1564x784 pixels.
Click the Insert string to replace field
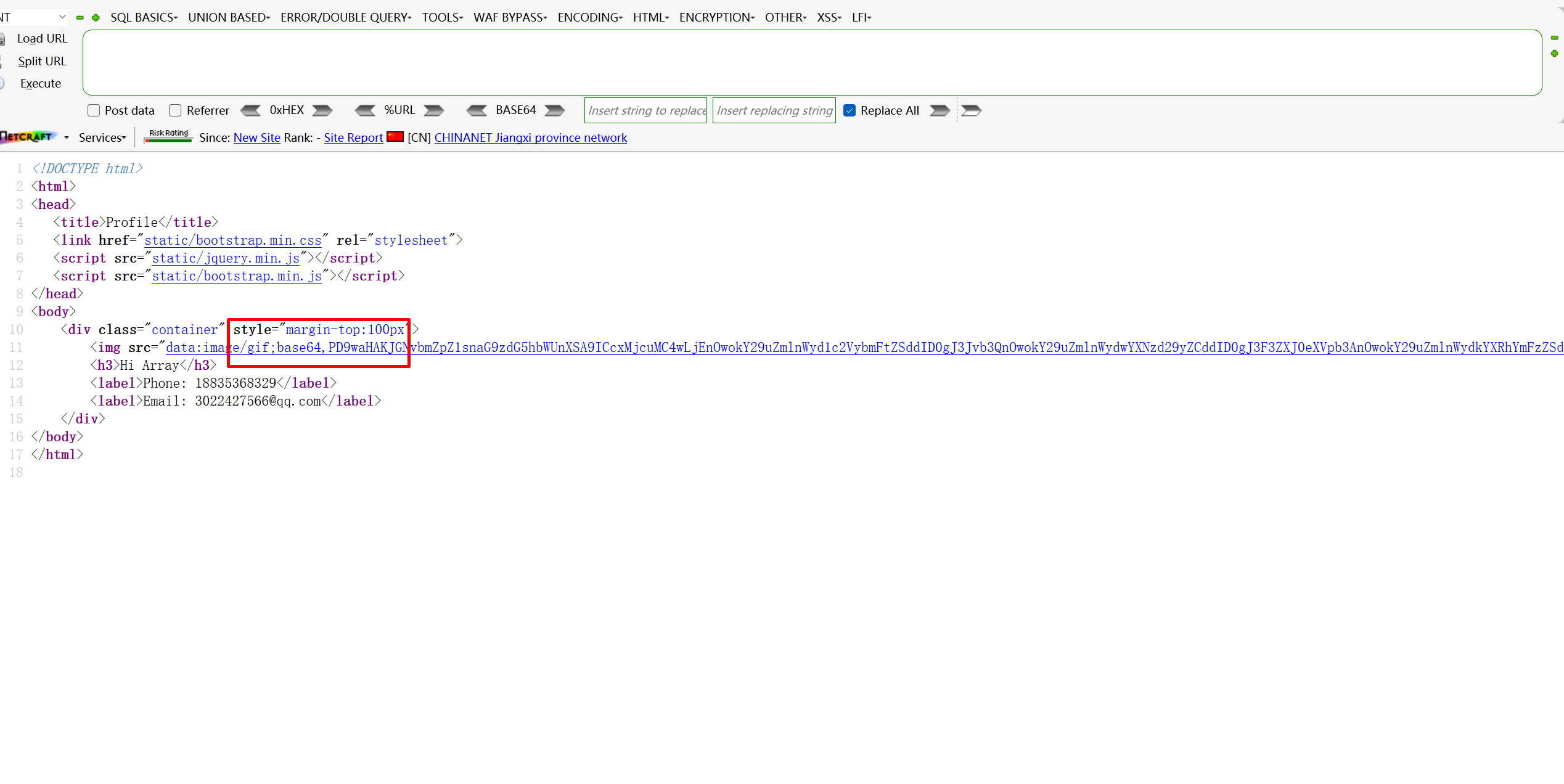(645, 110)
